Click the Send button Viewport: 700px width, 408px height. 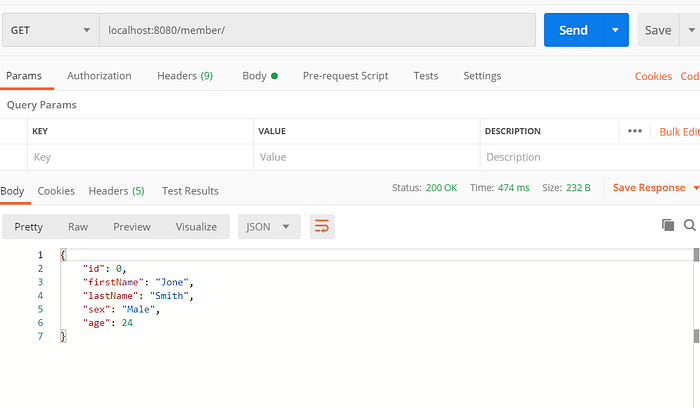(573, 30)
